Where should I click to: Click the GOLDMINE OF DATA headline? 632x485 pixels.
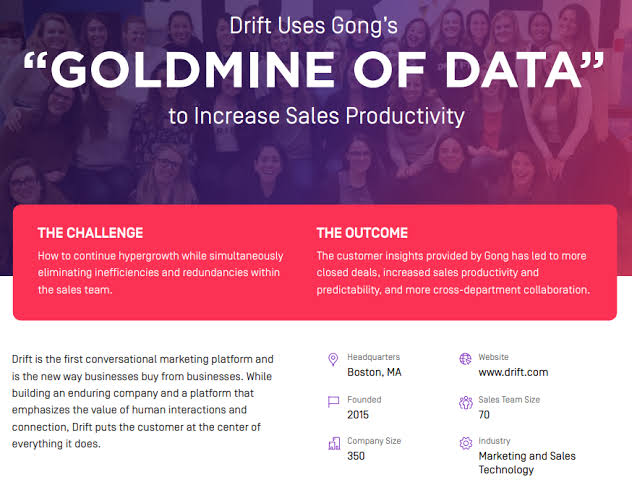[314, 69]
